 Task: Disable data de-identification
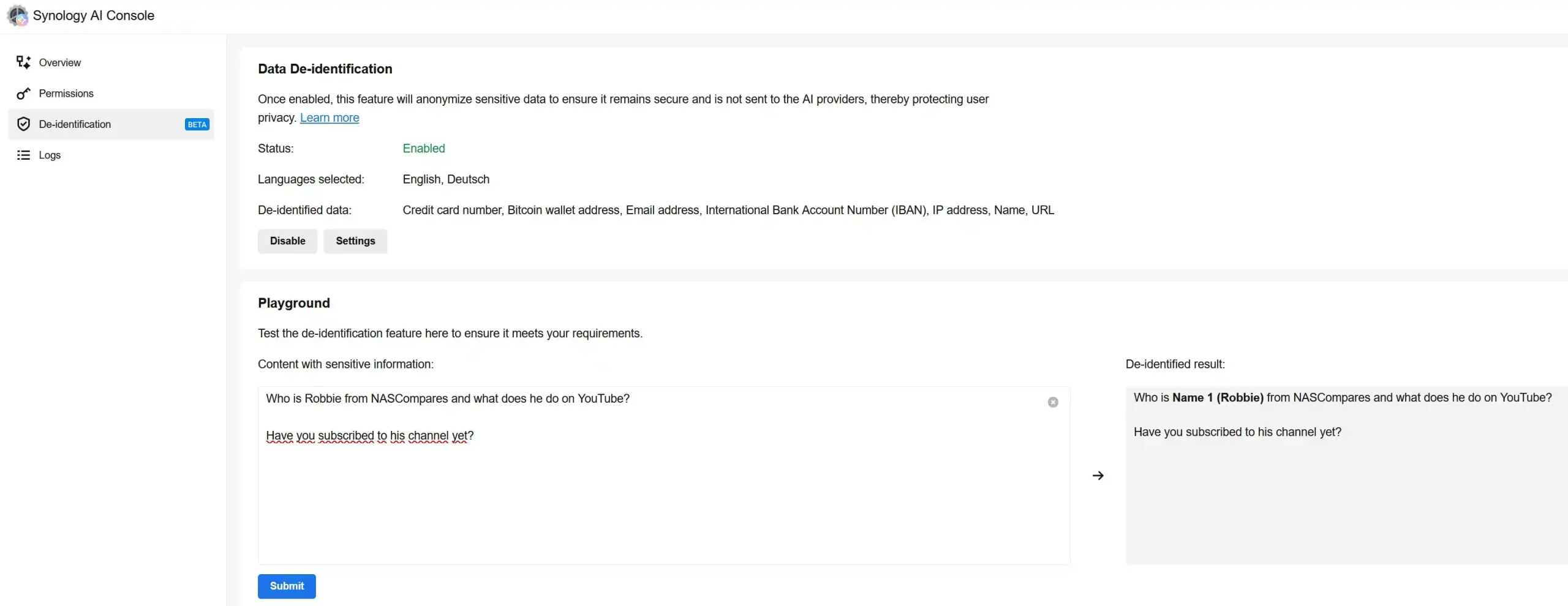(287, 241)
